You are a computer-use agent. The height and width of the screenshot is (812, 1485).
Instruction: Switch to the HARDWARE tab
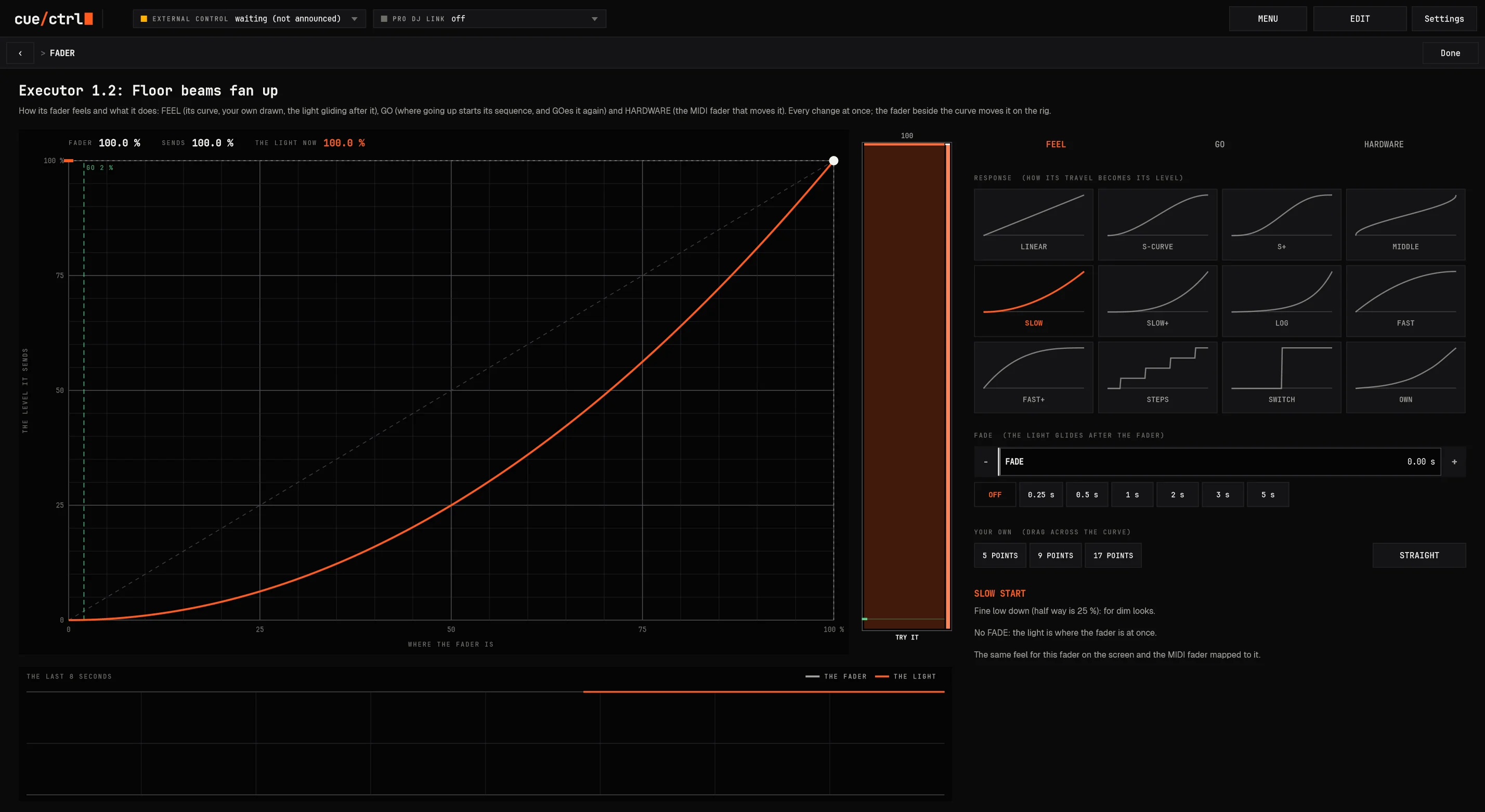(x=1384, y=144)
